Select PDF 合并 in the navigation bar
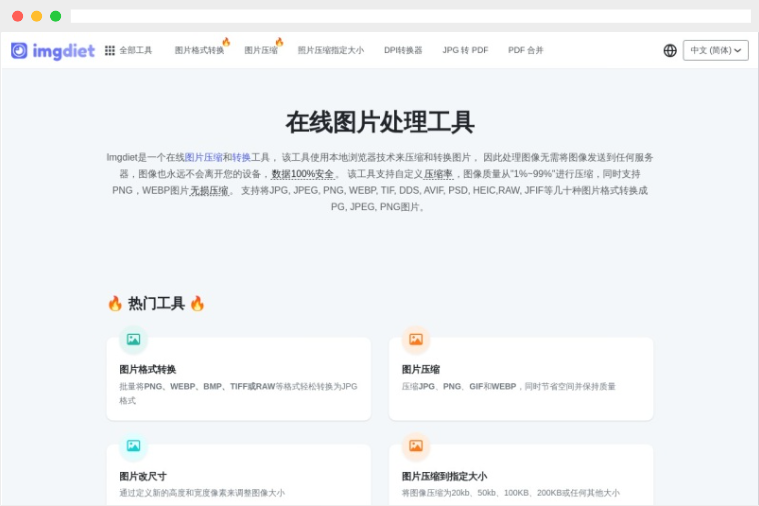Screen dimensions: 759x506 (525, 50)
